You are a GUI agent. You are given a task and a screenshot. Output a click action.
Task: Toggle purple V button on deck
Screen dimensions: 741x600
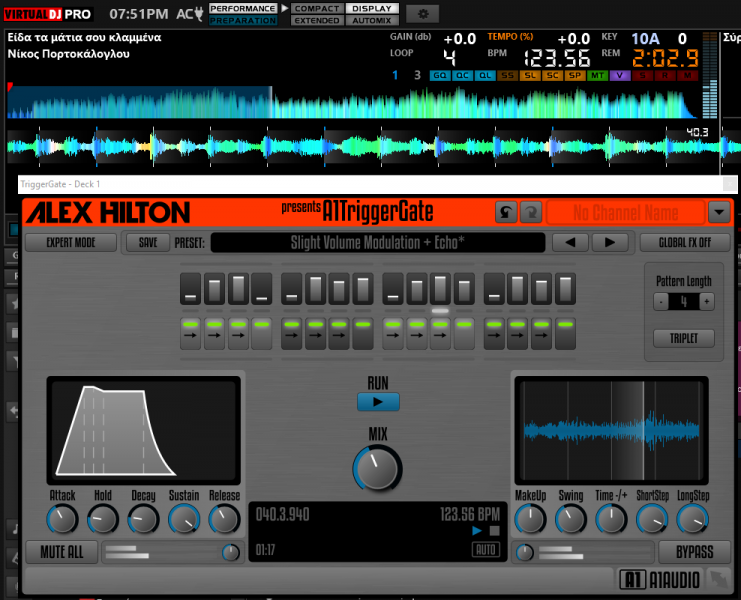[620, 75]
